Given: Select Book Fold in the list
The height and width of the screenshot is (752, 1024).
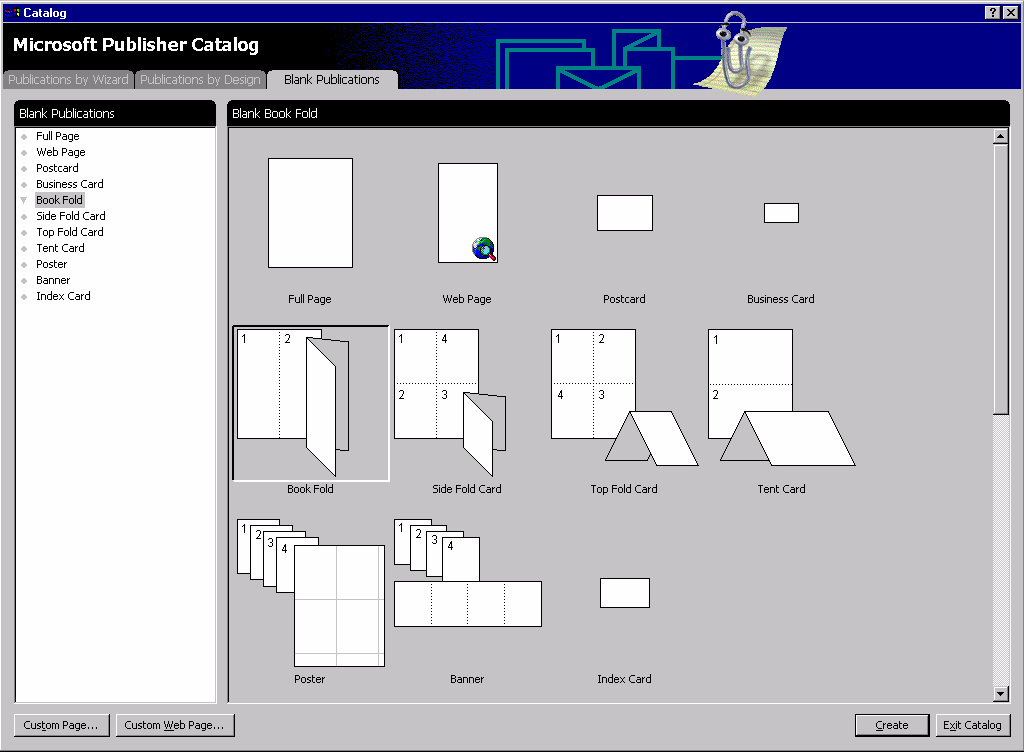Looking at the screenshot, I should [x=59, y=200].
